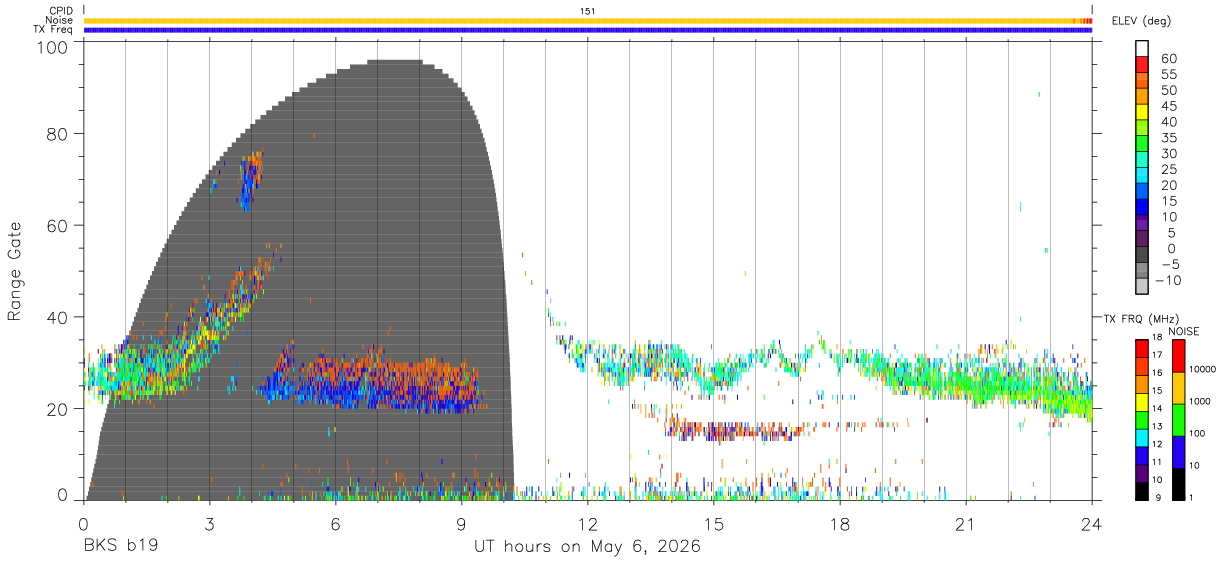Click the x-axis hour tick '6'
Screen dimensions: 1228x567
[335, 523]
